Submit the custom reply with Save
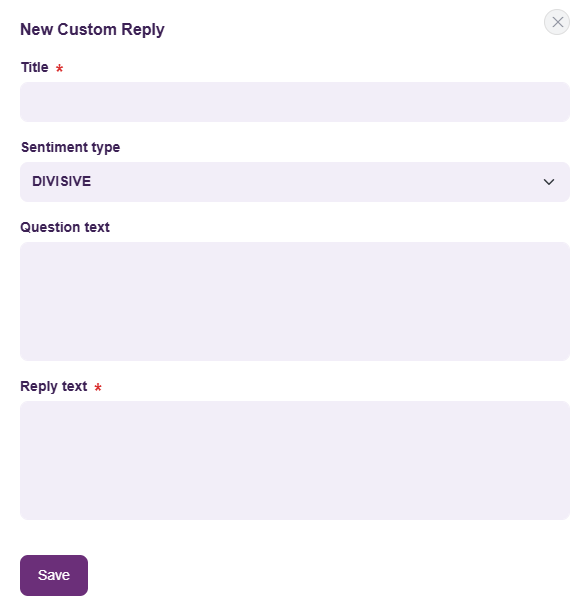The image size is (582, 612). tap(54, 575)
